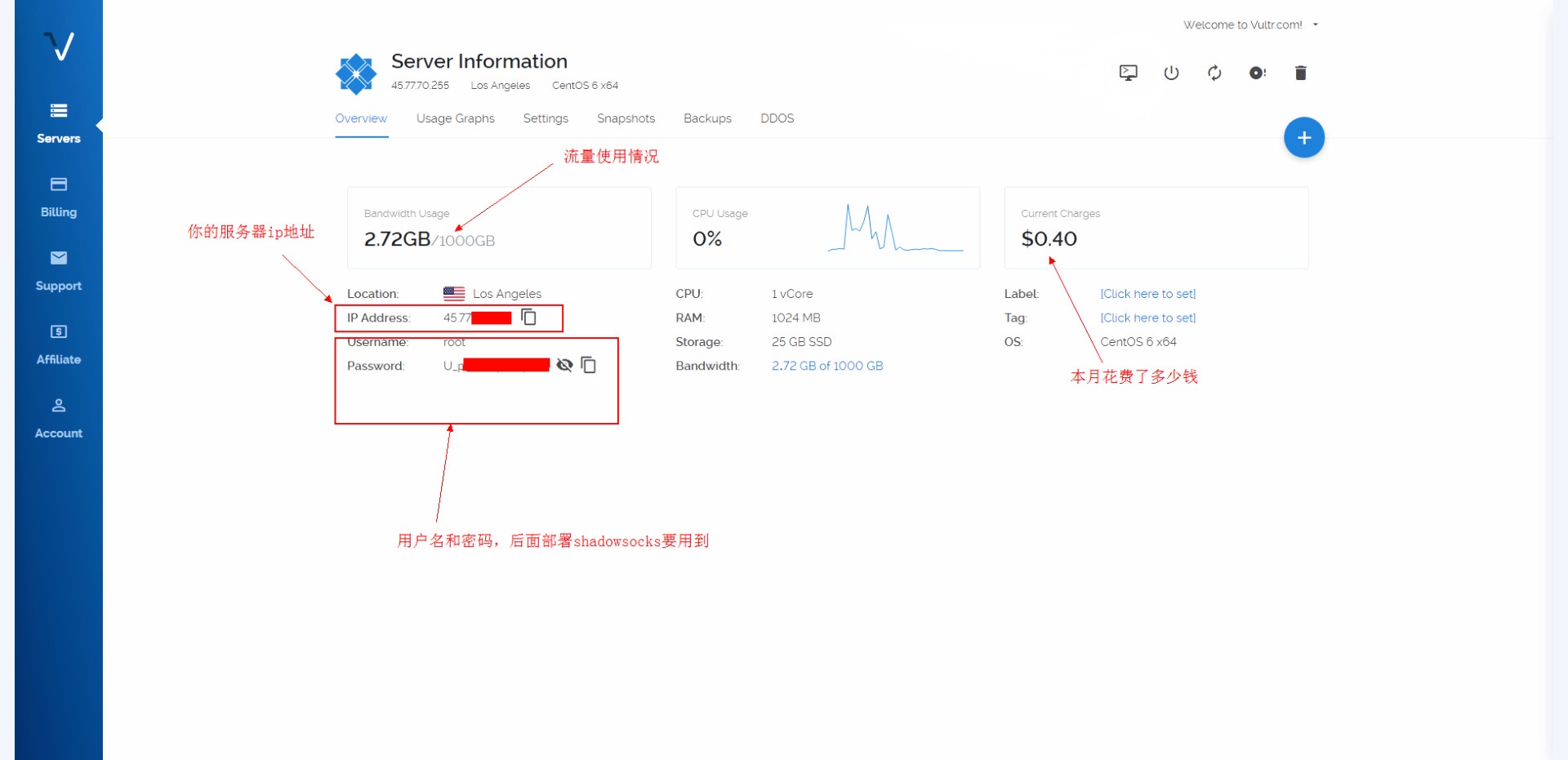Click the reinstall server disc icon

point(1258,73)
